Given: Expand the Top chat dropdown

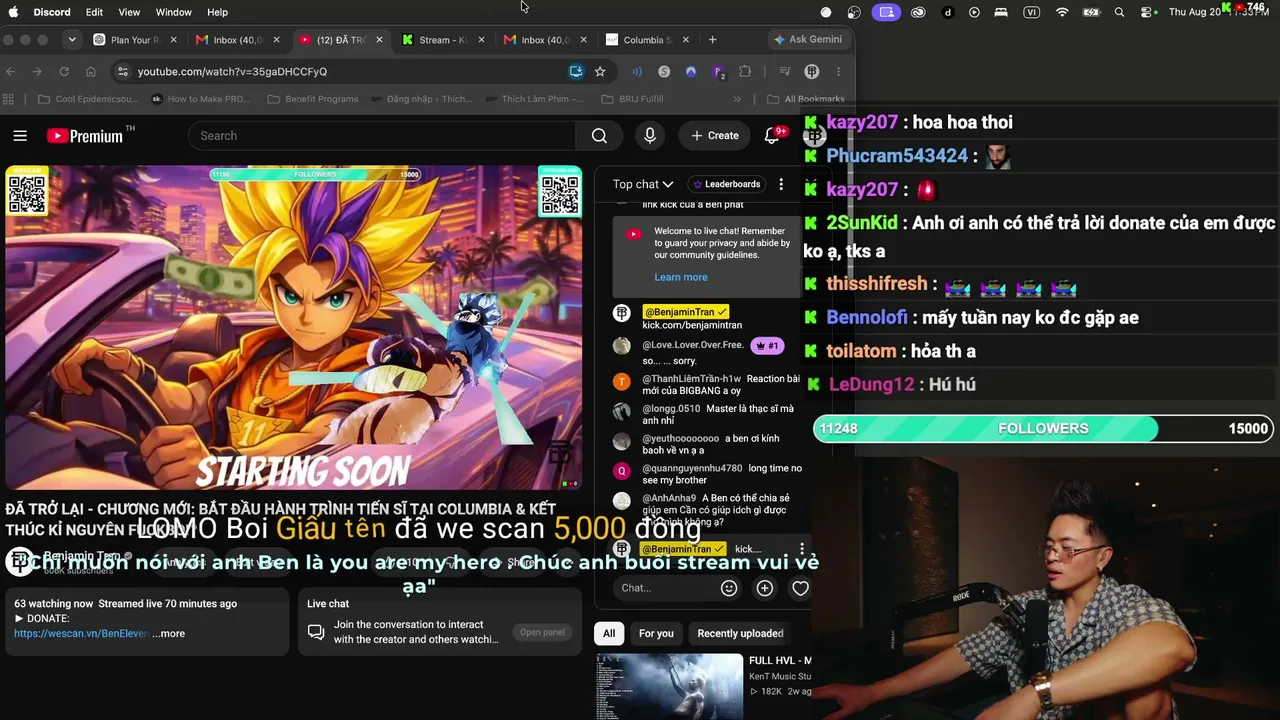Looking at the screenshot, I should coord(643,184).
